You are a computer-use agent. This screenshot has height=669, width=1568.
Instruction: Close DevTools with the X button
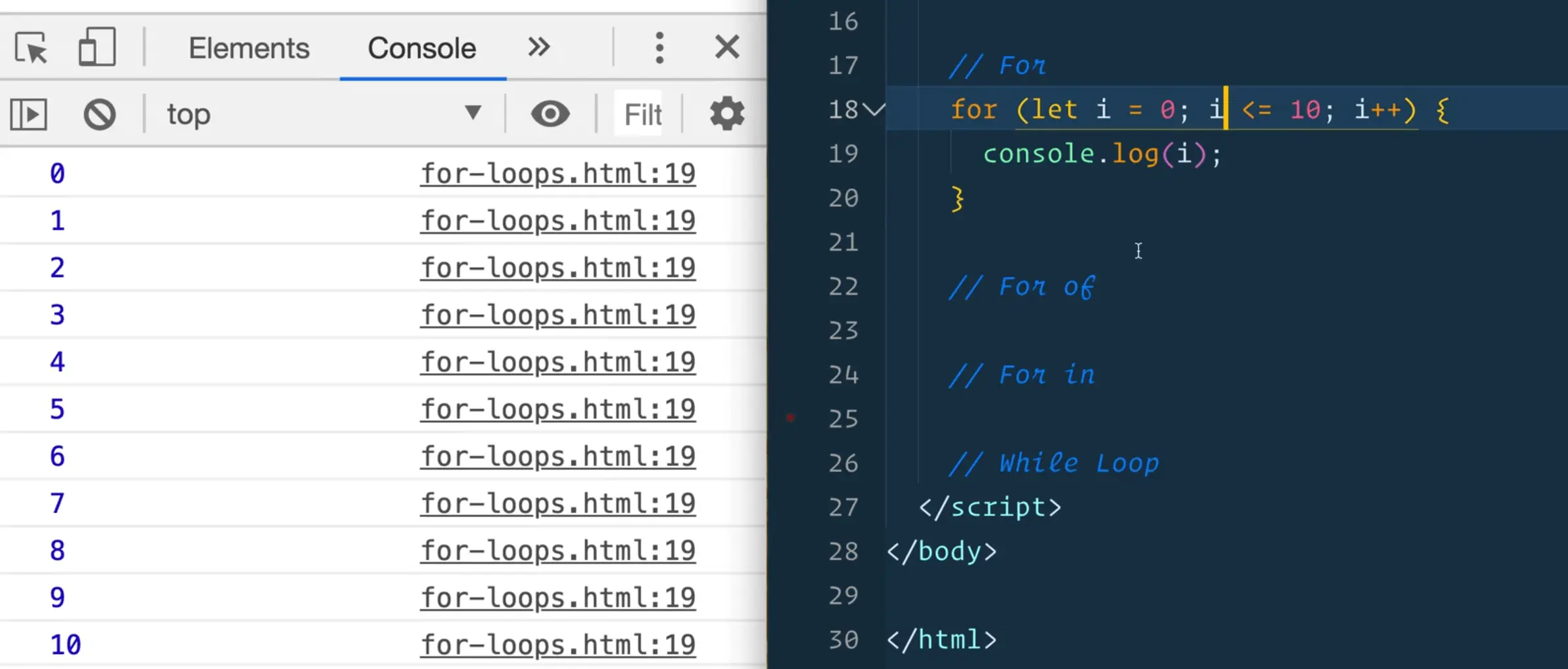point(727,47)
